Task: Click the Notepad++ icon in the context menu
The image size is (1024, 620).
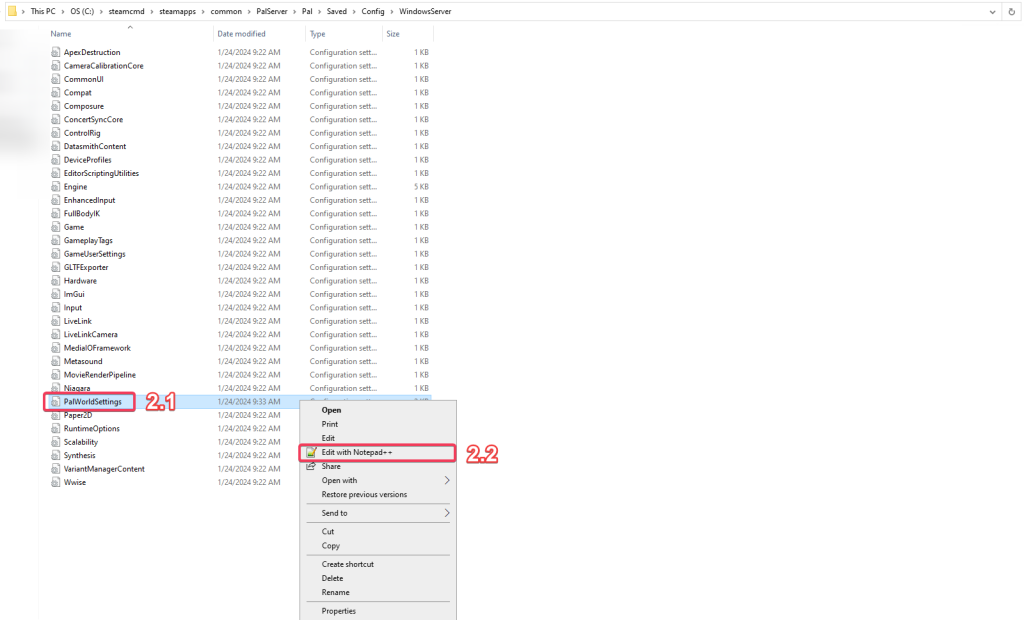Action: click(x=313, y=452)
